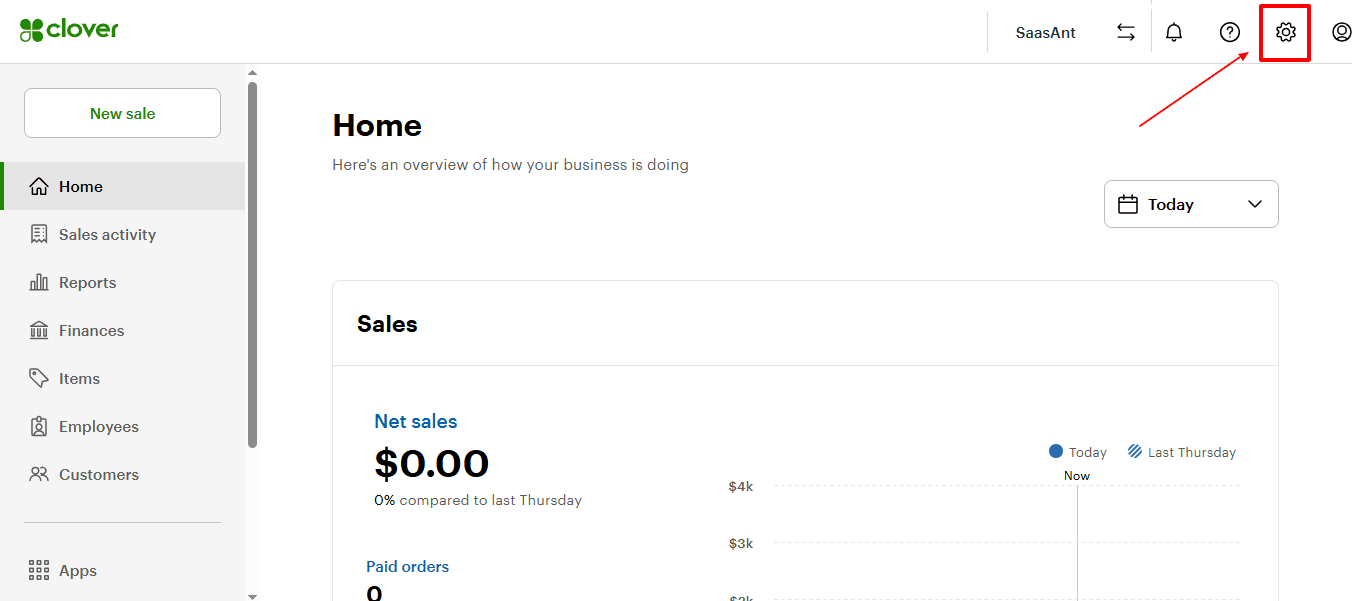
Task: Click the Apps grid icon
Action: [39, 571]
